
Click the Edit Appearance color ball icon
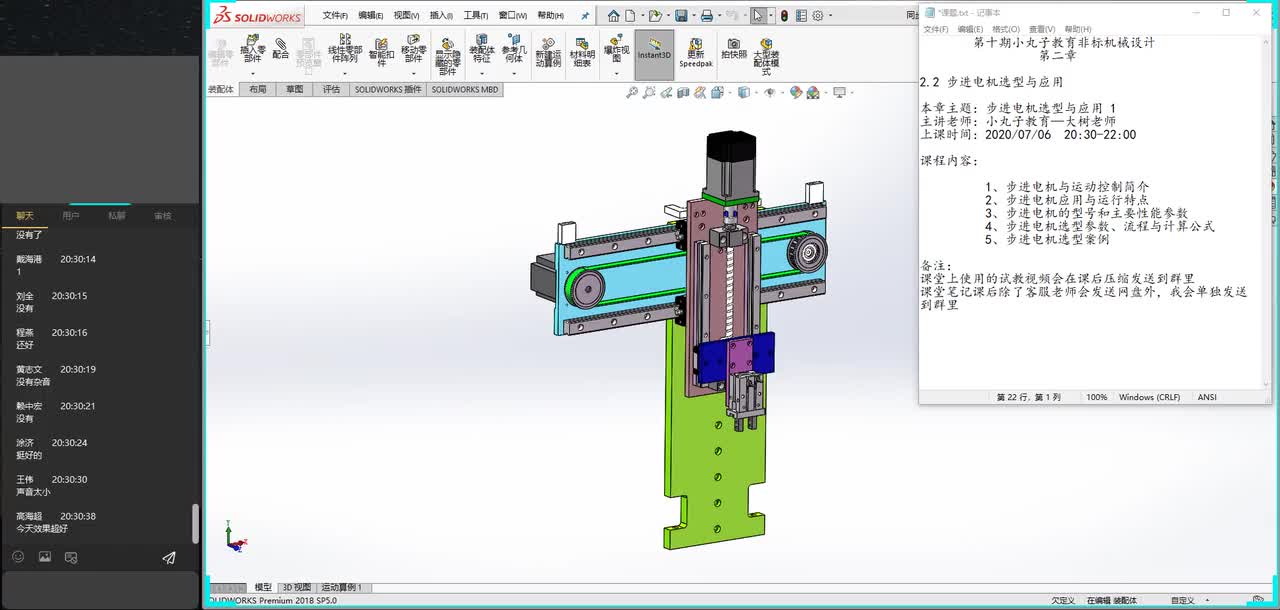(x=796, y=92)
